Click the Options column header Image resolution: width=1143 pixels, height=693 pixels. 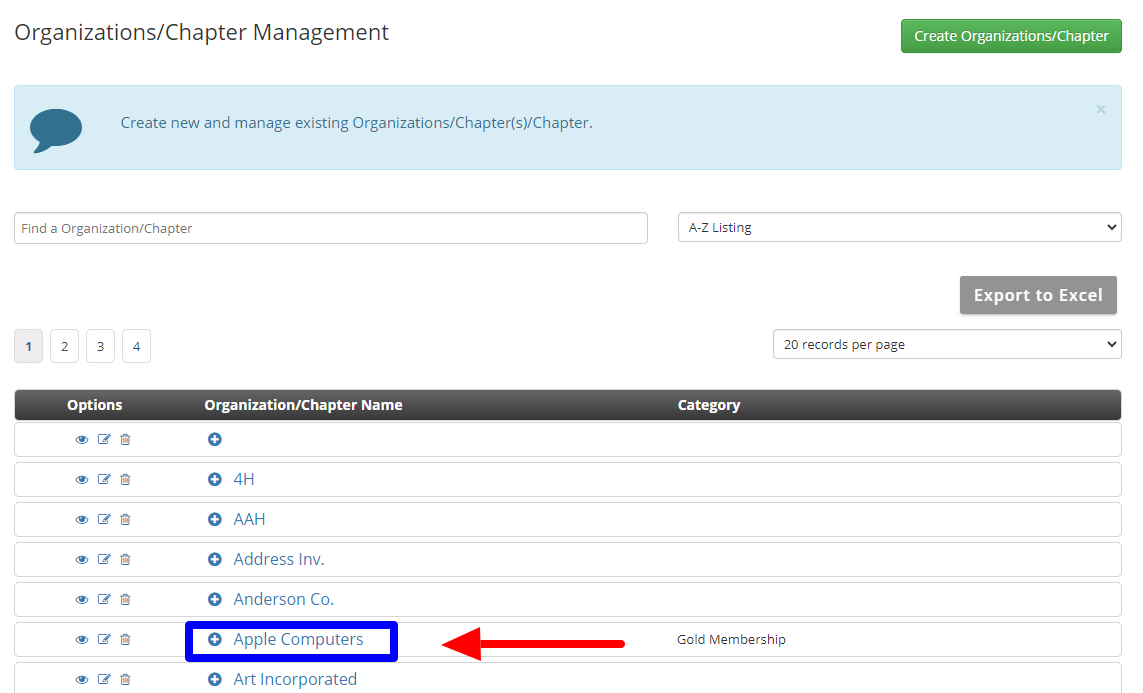(95, 405)
